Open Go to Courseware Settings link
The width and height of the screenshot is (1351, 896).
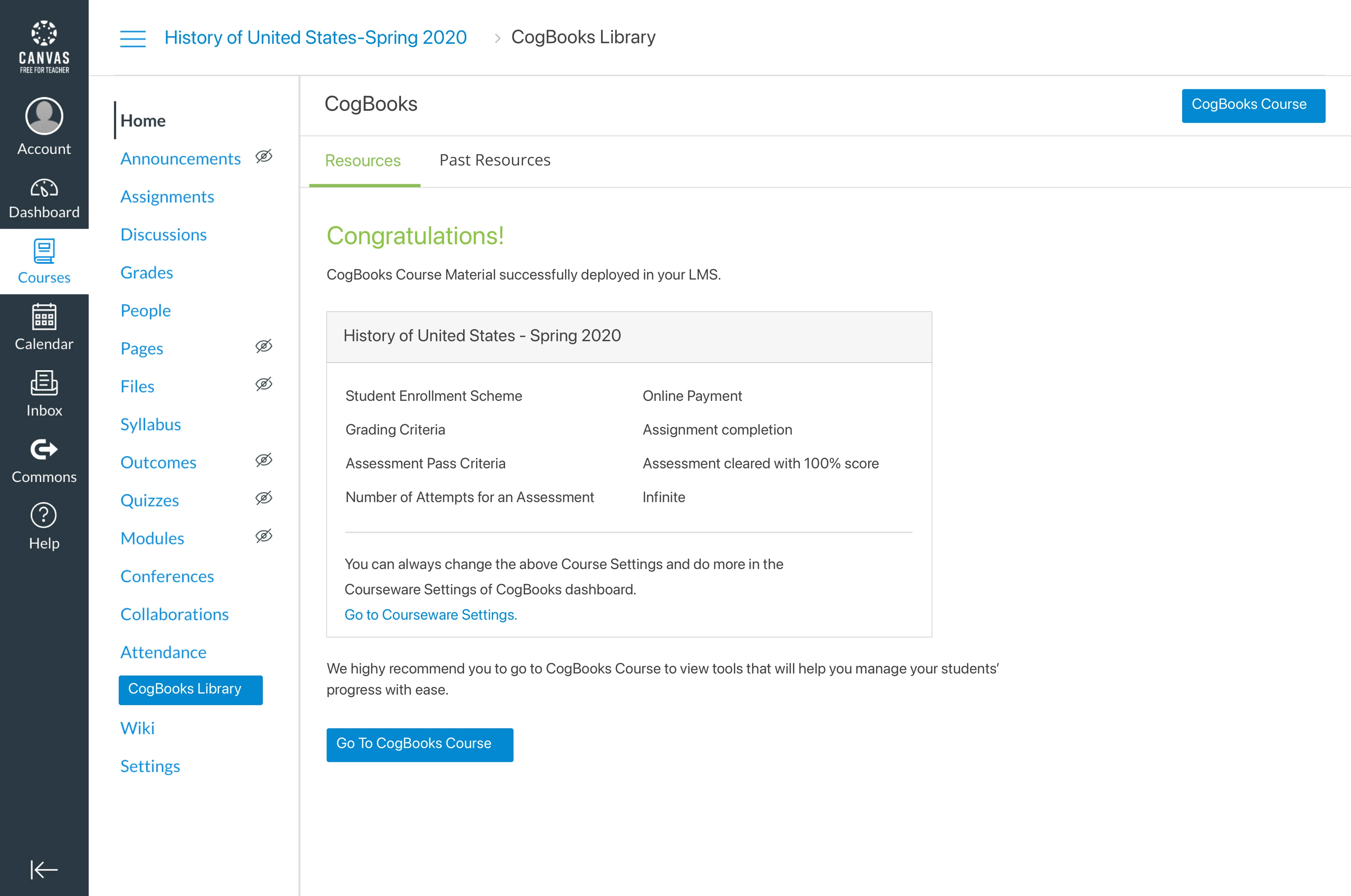coord(430,615)
